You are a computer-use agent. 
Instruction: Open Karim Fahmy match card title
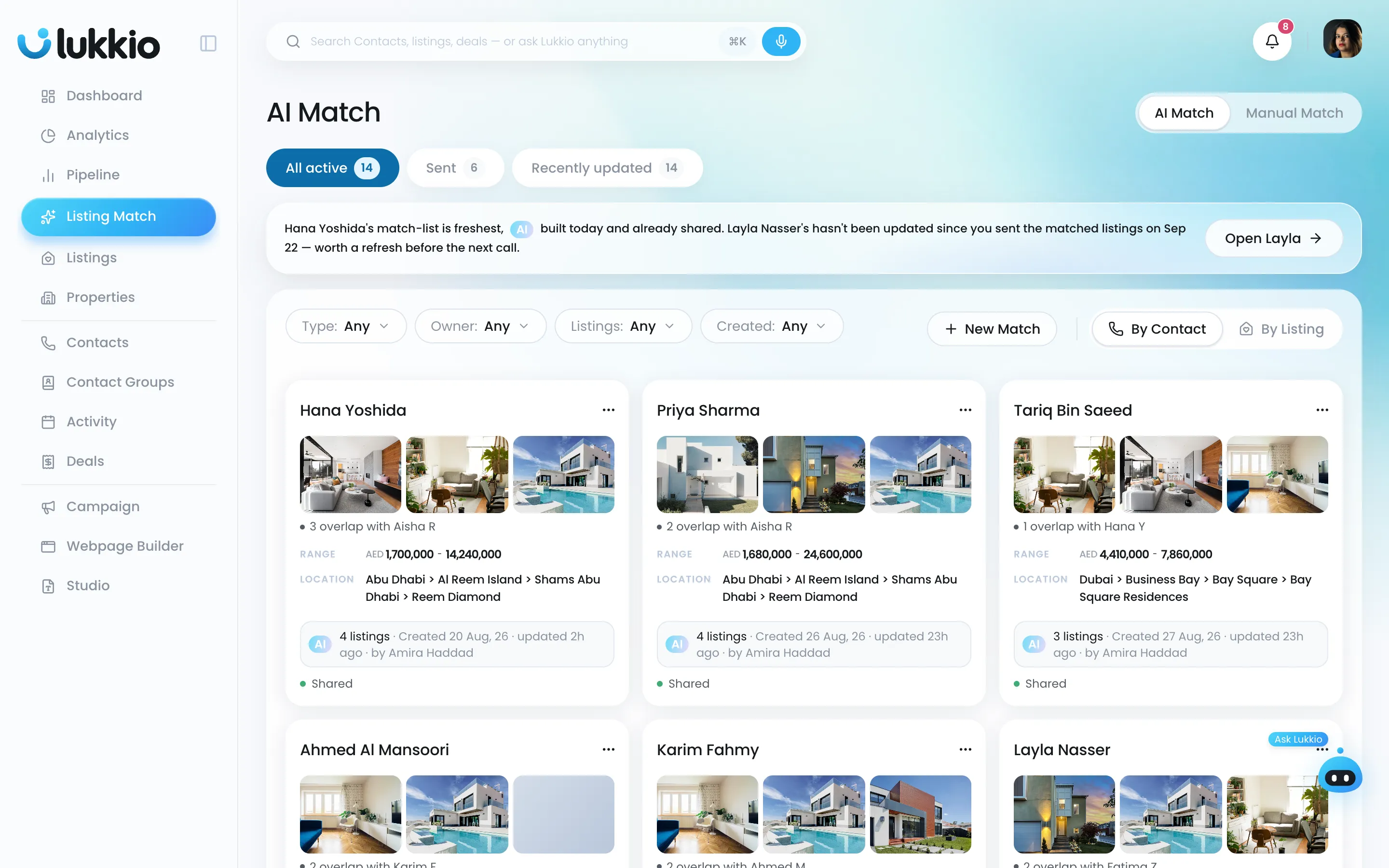pyautogui.click(x=707, y=750)
